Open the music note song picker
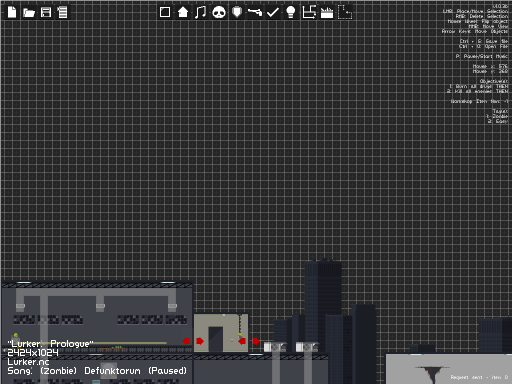Image resolution: width=512 pixels, height=384 pixels. [200, 12]
